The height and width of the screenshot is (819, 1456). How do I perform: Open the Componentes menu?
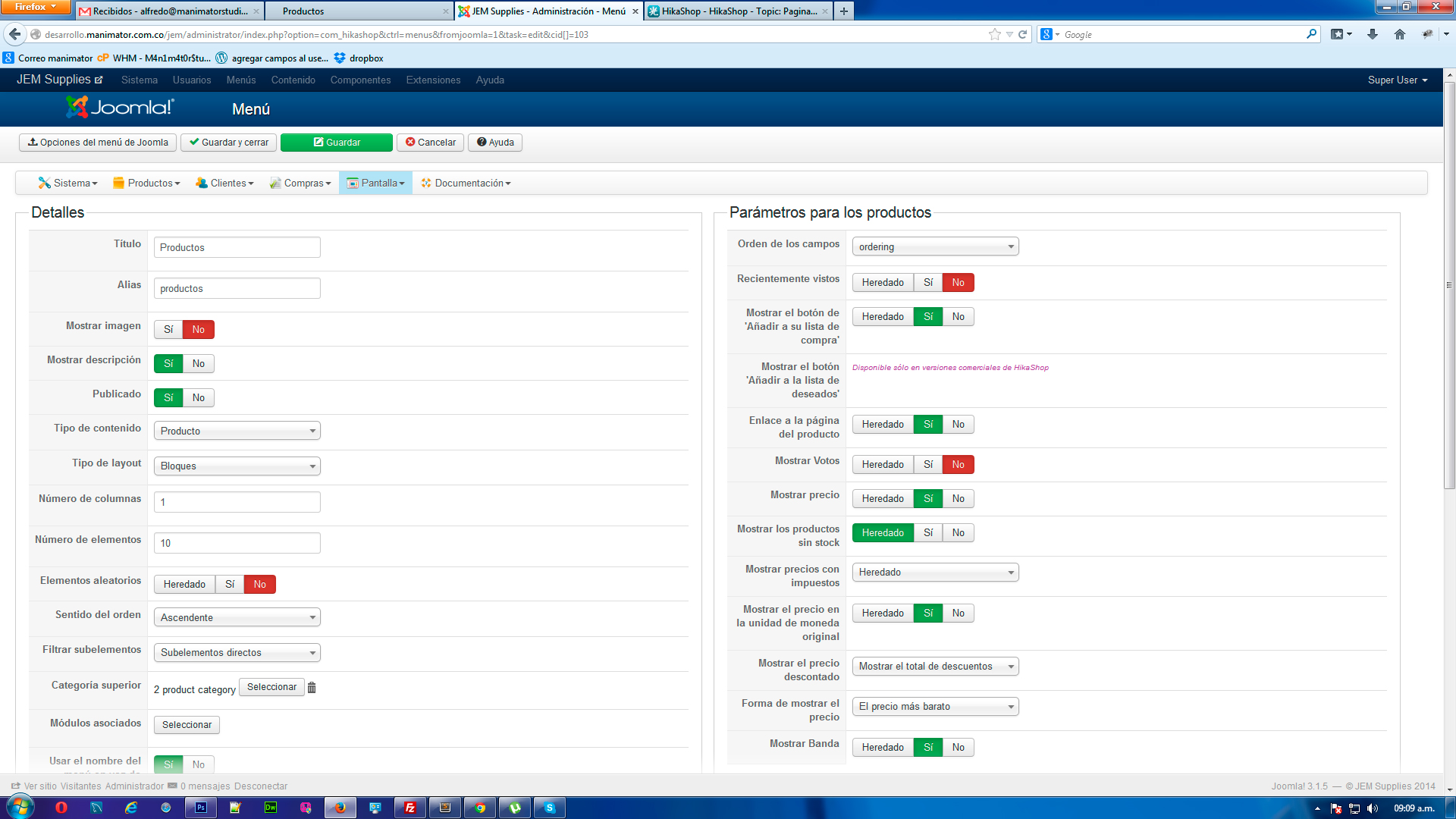pos(360,80)
